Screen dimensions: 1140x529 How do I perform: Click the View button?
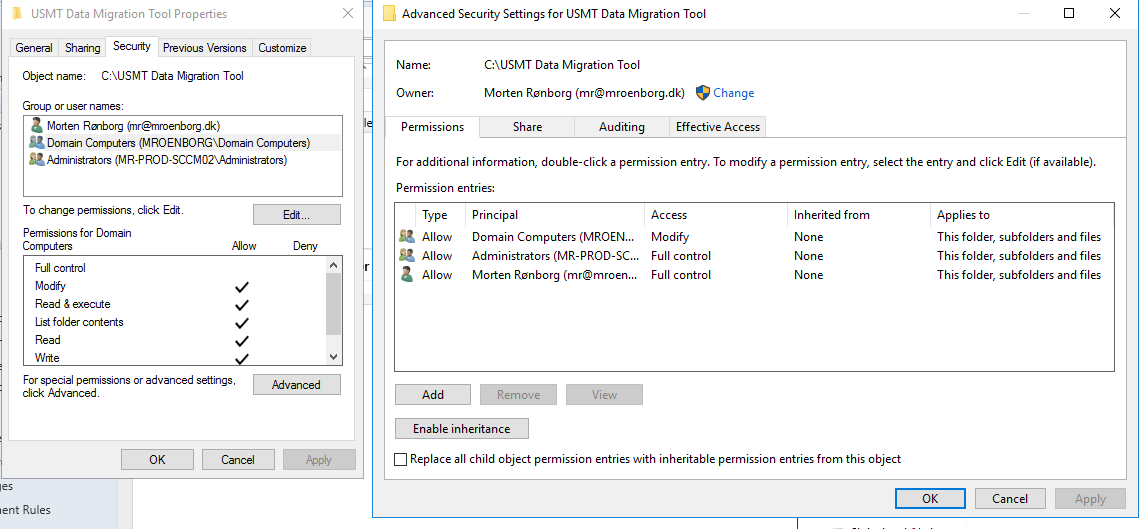604,395
